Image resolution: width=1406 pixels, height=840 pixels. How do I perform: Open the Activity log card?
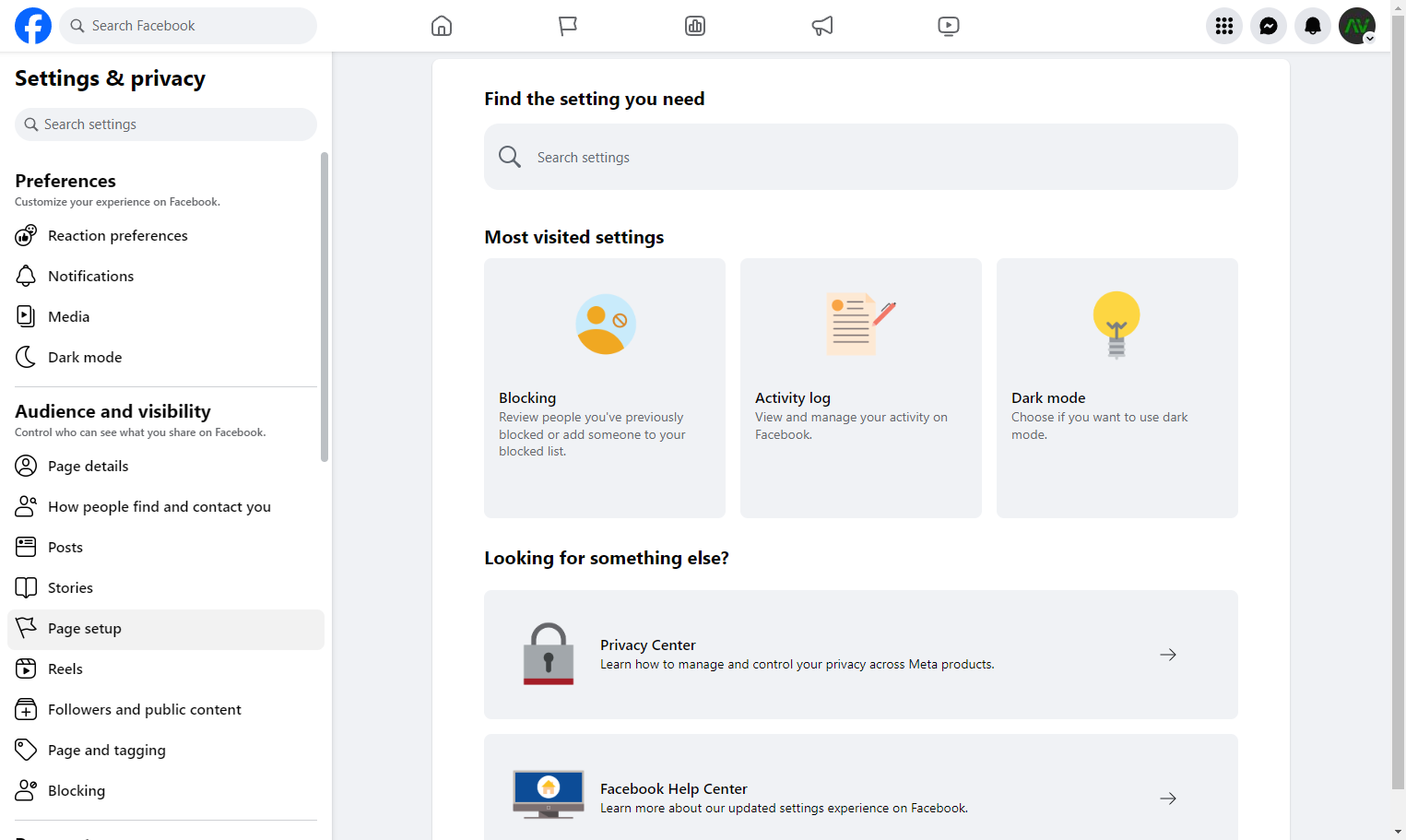[x=861, y=388]
